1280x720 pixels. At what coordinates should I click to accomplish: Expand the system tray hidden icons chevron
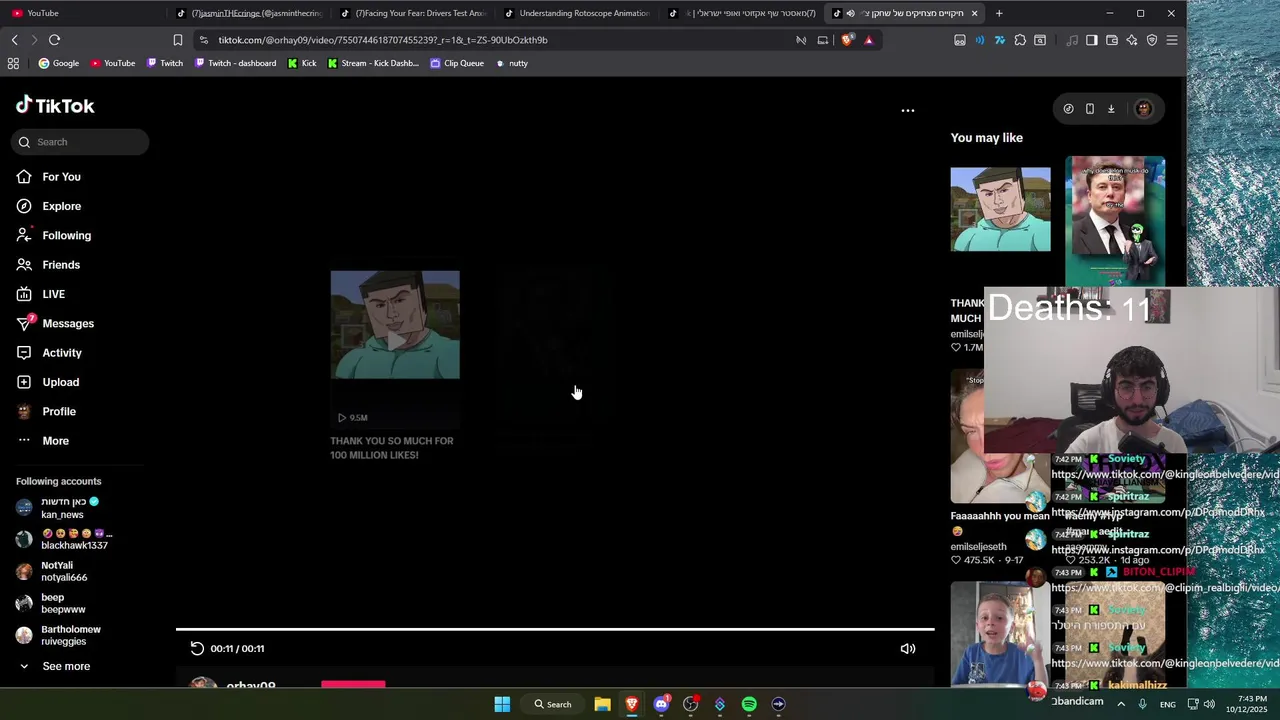1121,704
